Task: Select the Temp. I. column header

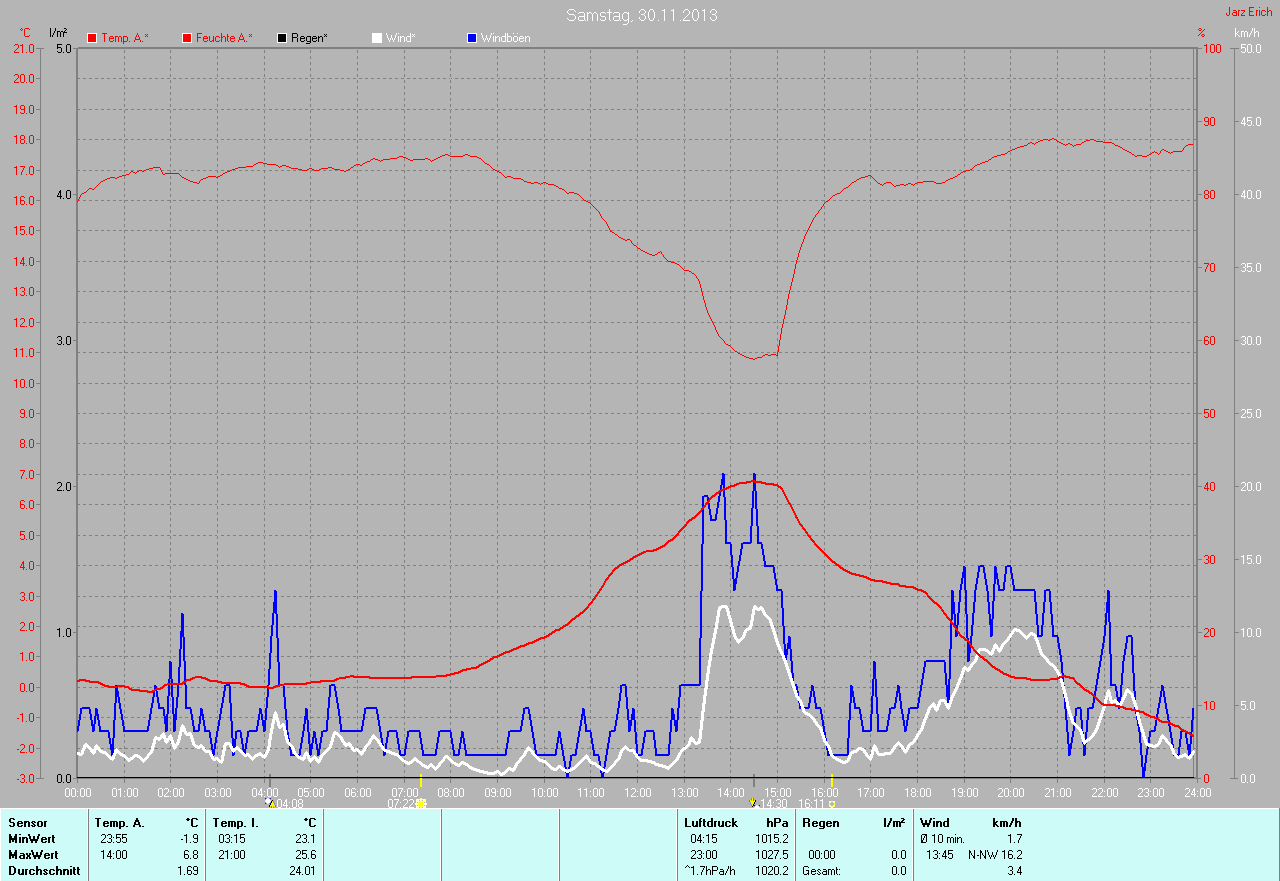Action: [x=235, y=823]
